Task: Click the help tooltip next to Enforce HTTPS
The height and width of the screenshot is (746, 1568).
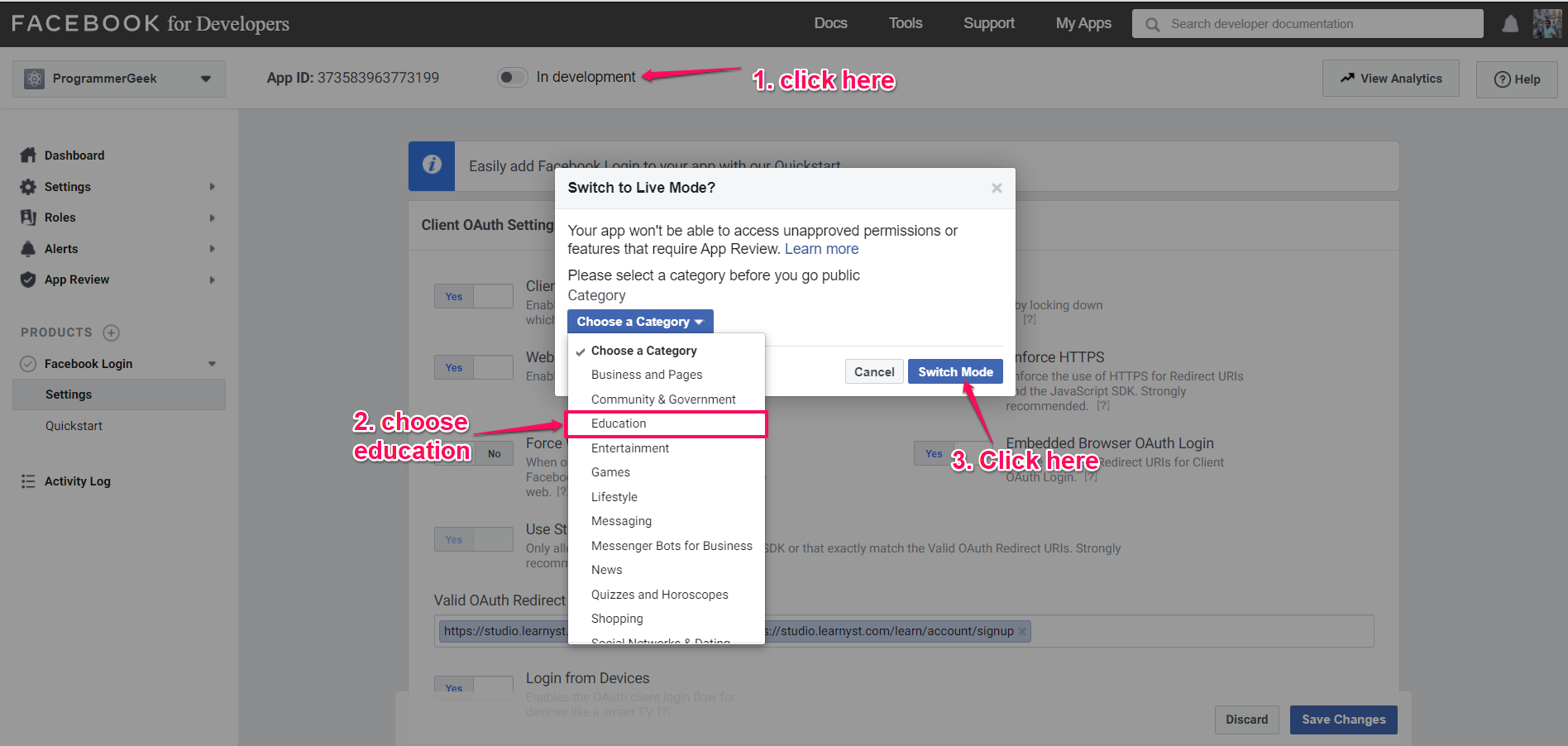Action: (x=1103, y=406)
